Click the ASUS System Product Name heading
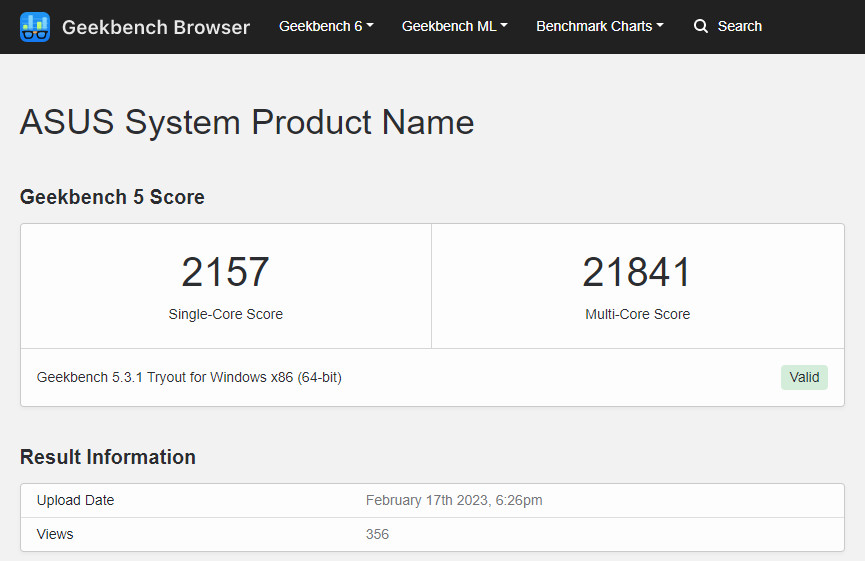 click(x=247, y=122)
